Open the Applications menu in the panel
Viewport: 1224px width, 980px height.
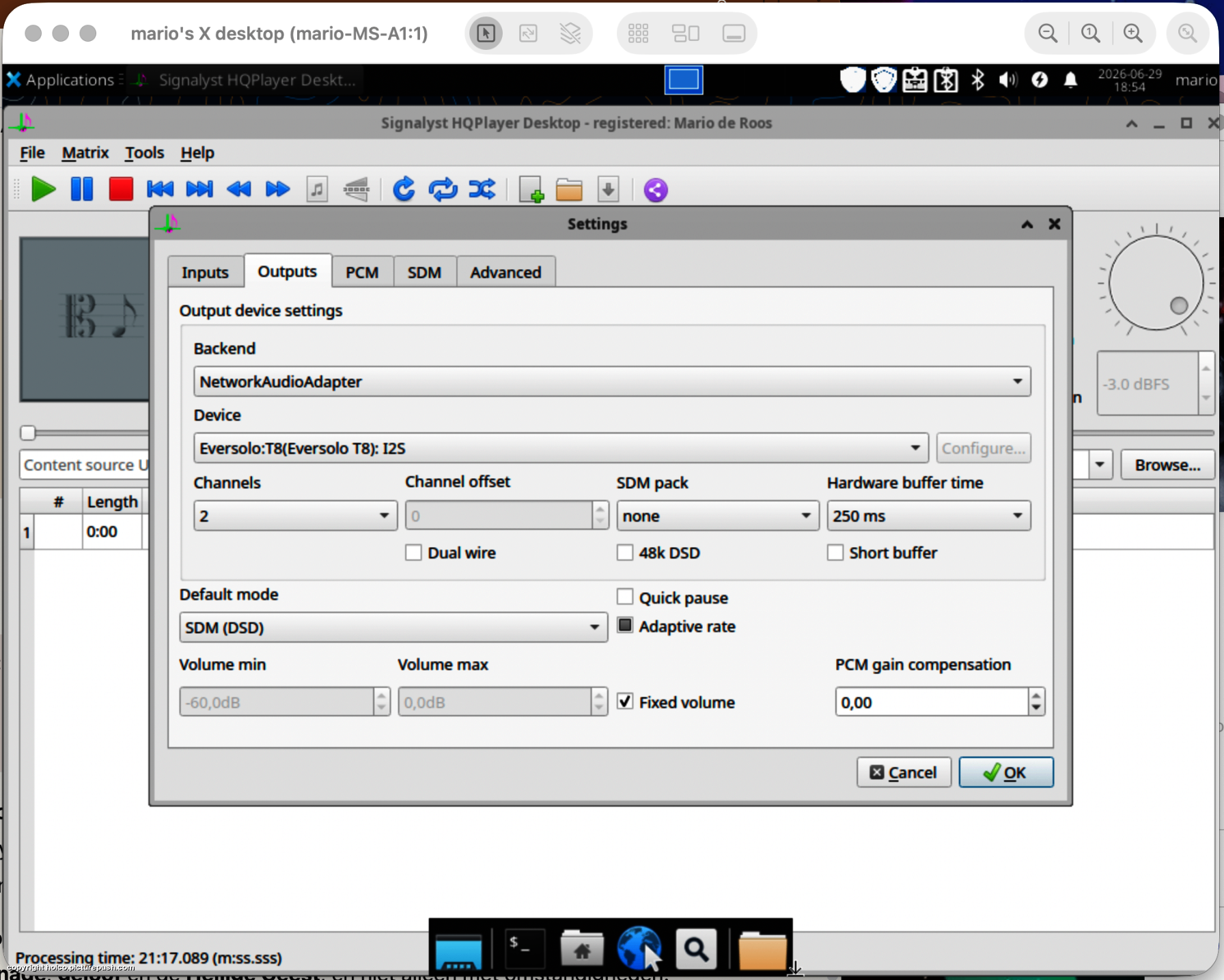pyautogui.click(x=61, y=80)
